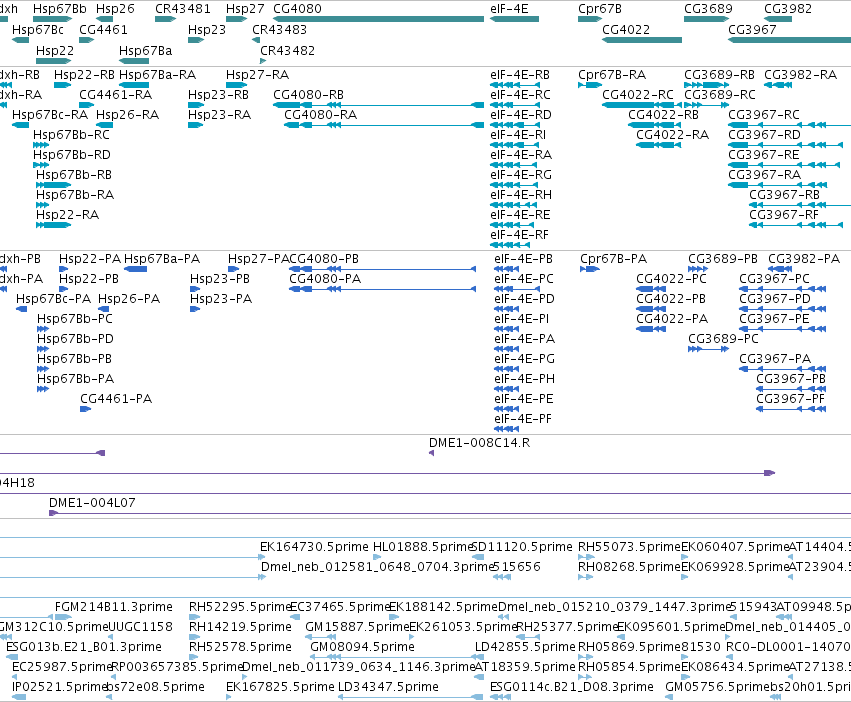Select the CR43481 gene label
This screenshot has height=702, width=851.
[x=183, y=9]
